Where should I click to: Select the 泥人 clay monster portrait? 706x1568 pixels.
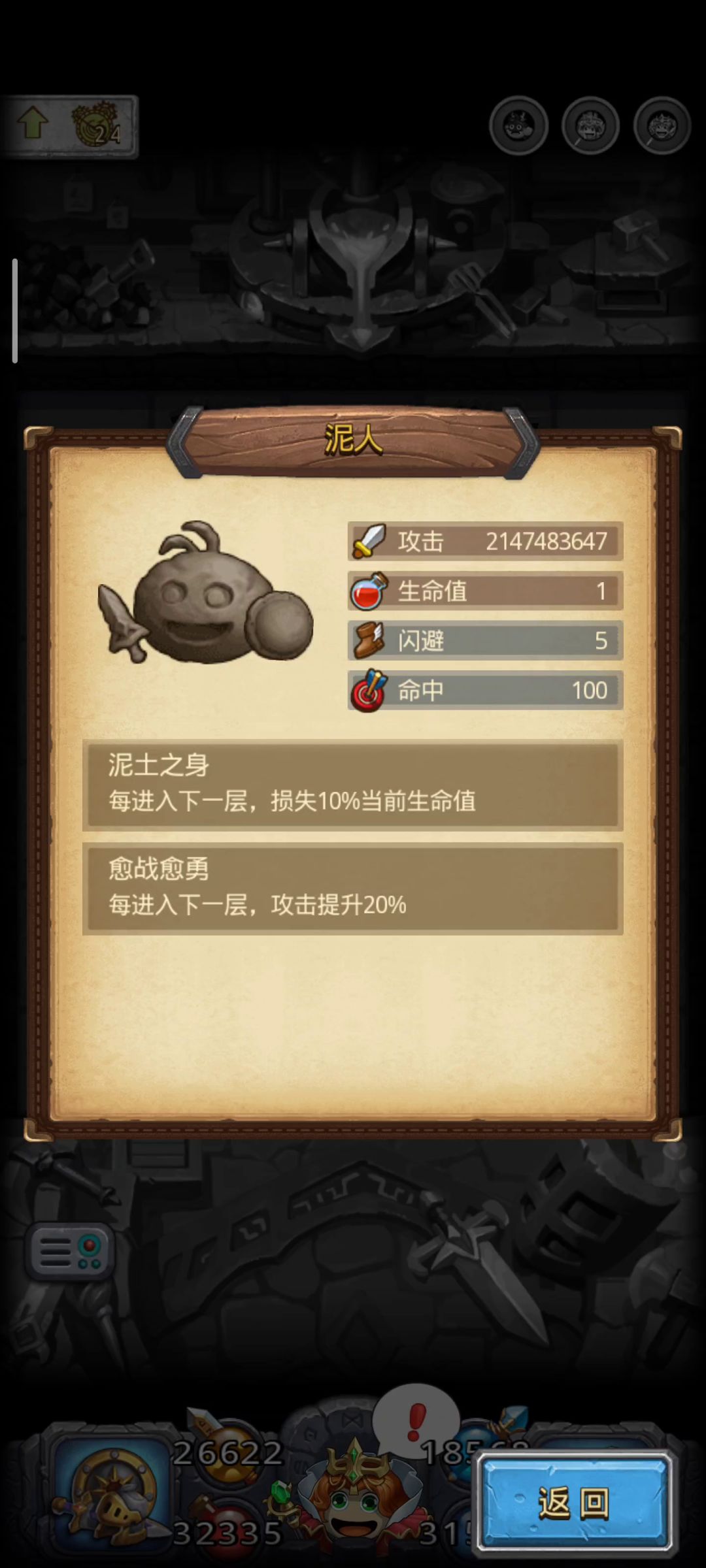coord(206,593)
